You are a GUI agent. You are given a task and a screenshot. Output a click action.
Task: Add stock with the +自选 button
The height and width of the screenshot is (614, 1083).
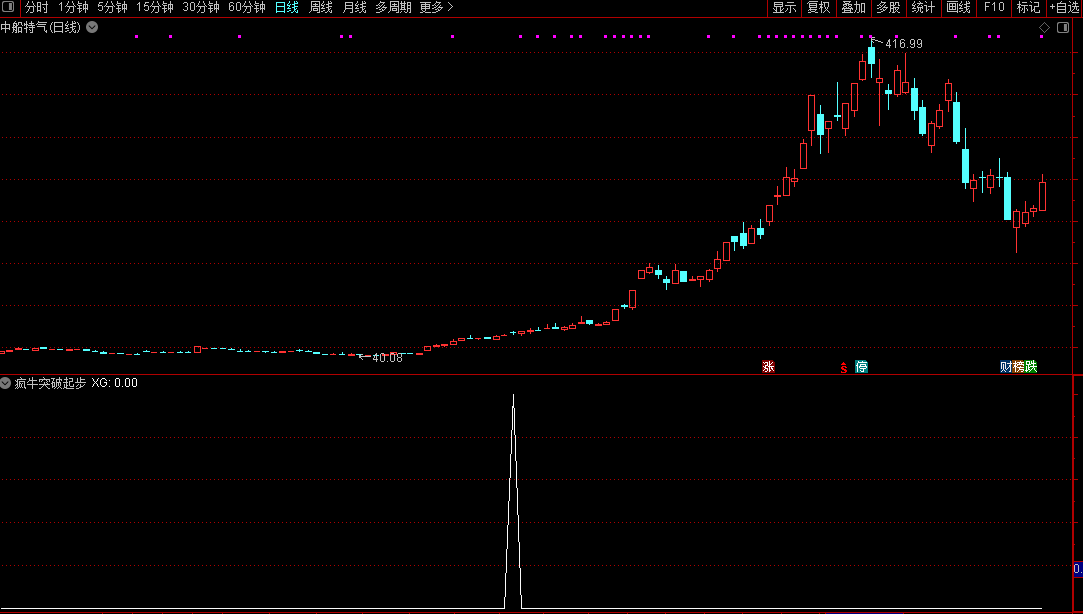tap(1066, 8)
